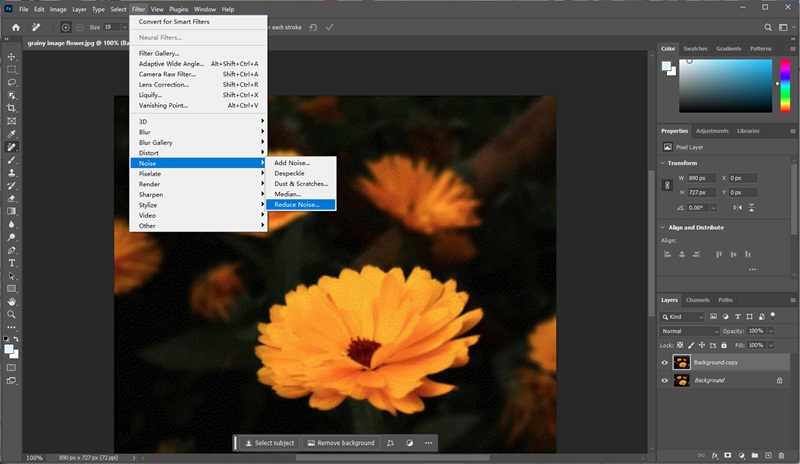The image size is (800, 464).
Task: Toggle visibility of the Background layer
Action: coord(665,380)
